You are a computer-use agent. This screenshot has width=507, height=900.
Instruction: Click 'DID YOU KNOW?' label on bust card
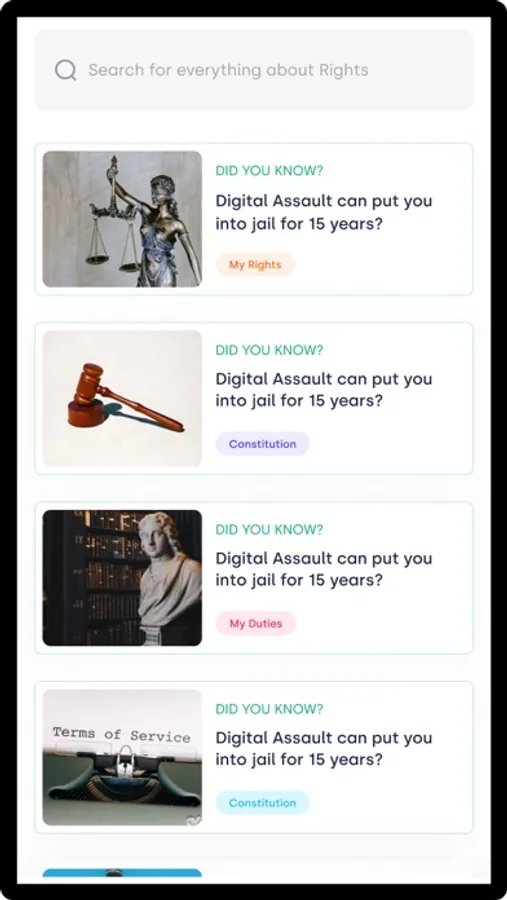pos(269,529)
